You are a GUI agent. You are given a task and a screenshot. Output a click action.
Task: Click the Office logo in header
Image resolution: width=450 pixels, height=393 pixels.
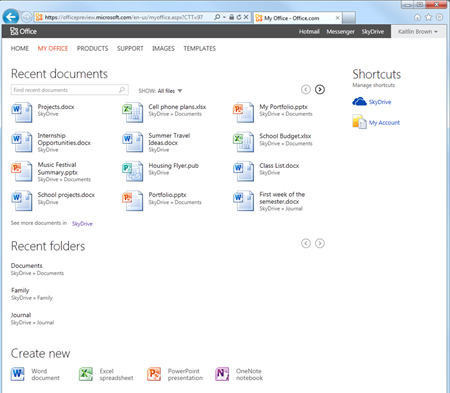tap(23, 31)
